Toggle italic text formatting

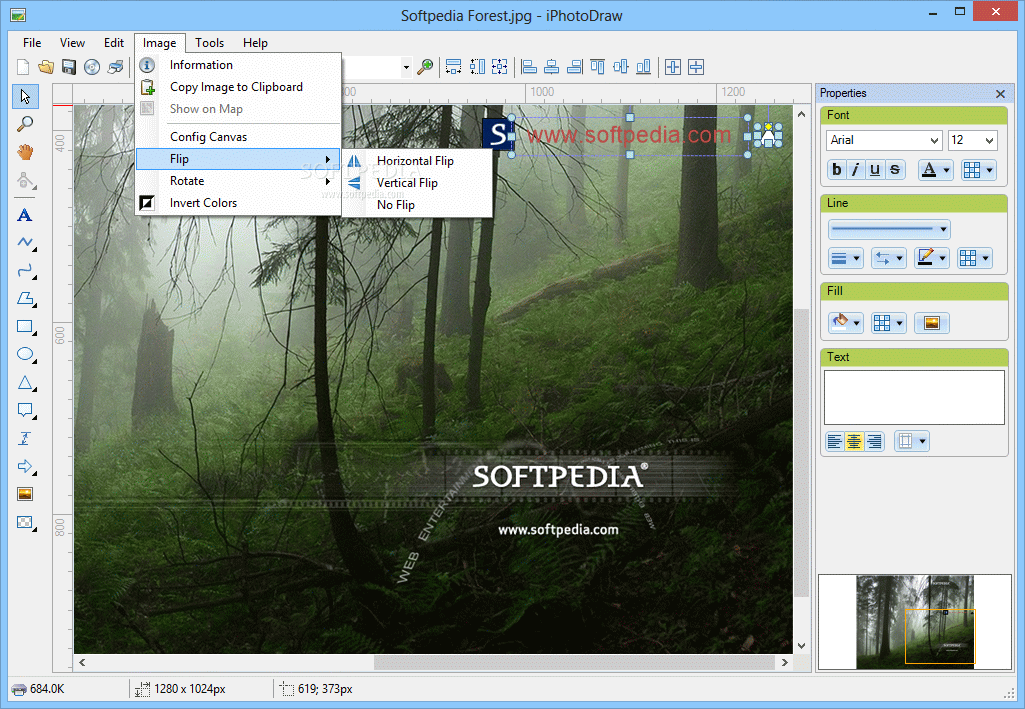click(855, 170)
